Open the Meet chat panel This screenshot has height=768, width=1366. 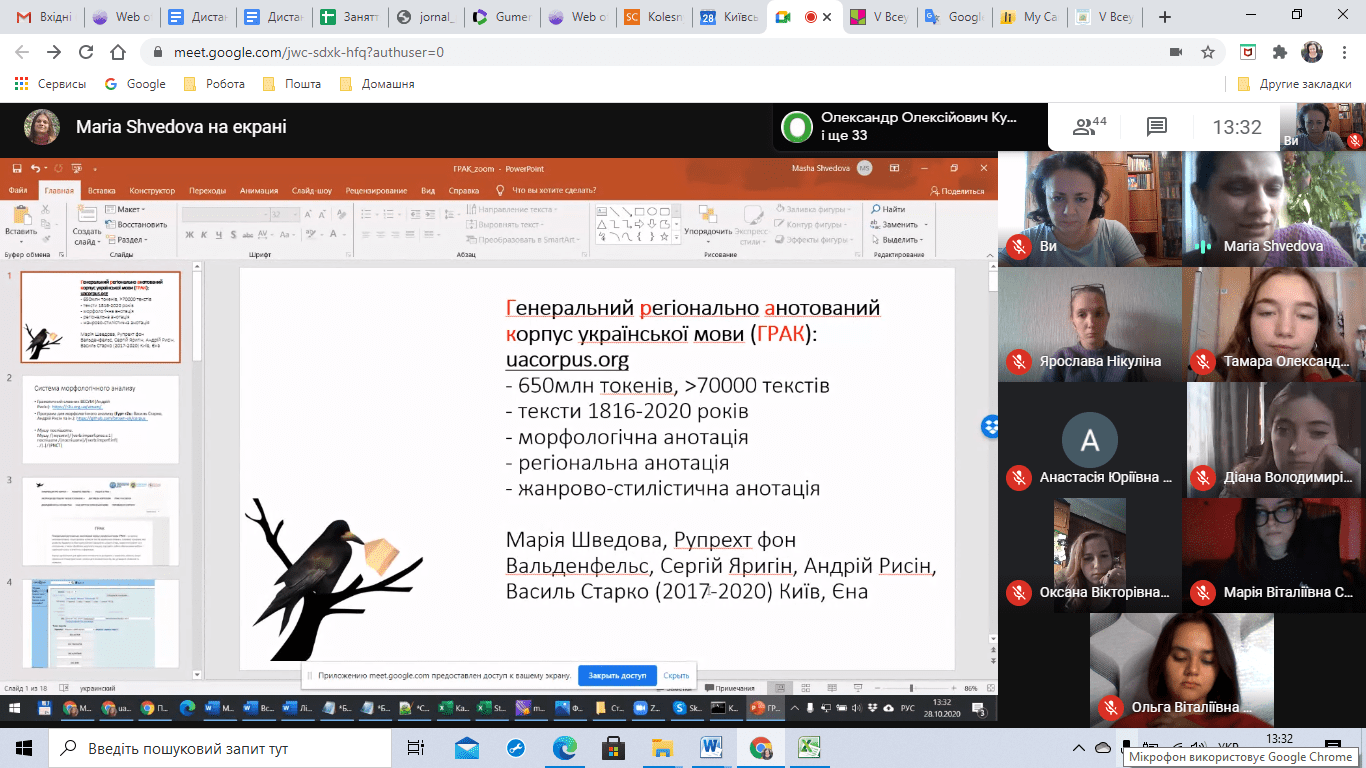coord(1157,127)
